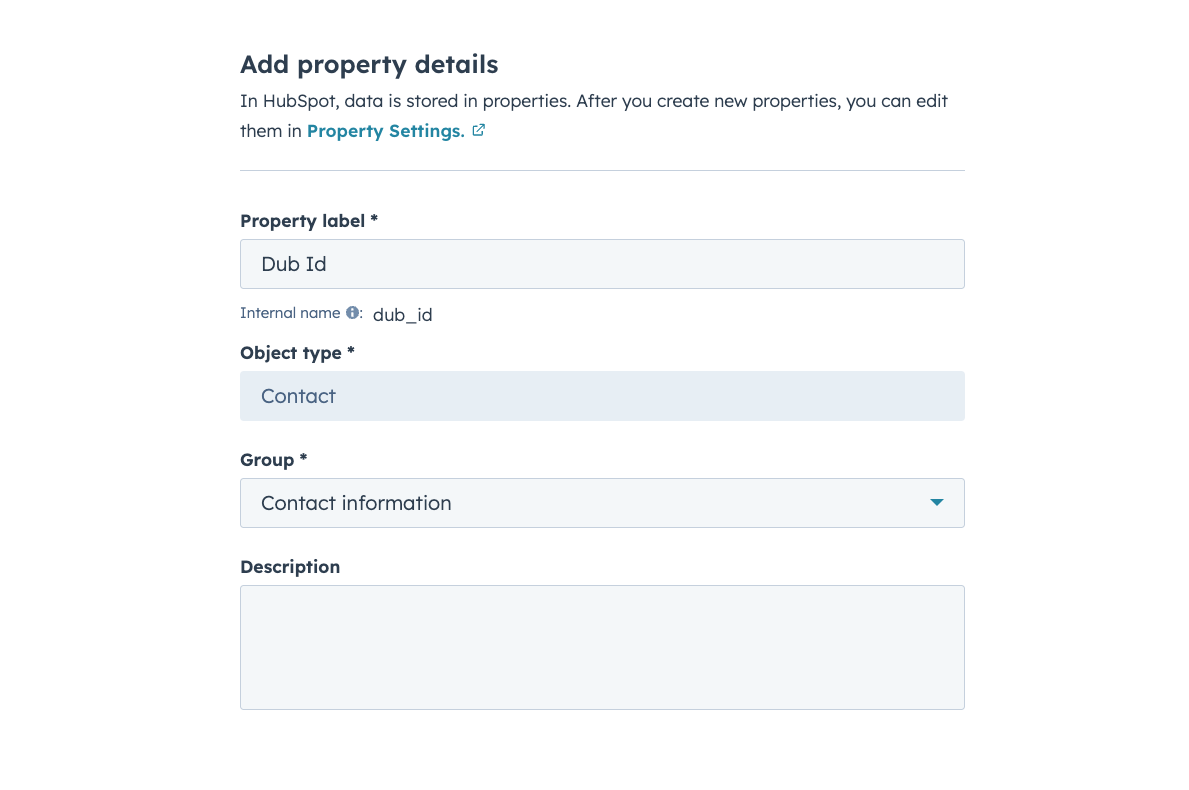Select the disabled Object type Contact field
The width and height of the screenshot is (1189, 790).
pos(602,396)
